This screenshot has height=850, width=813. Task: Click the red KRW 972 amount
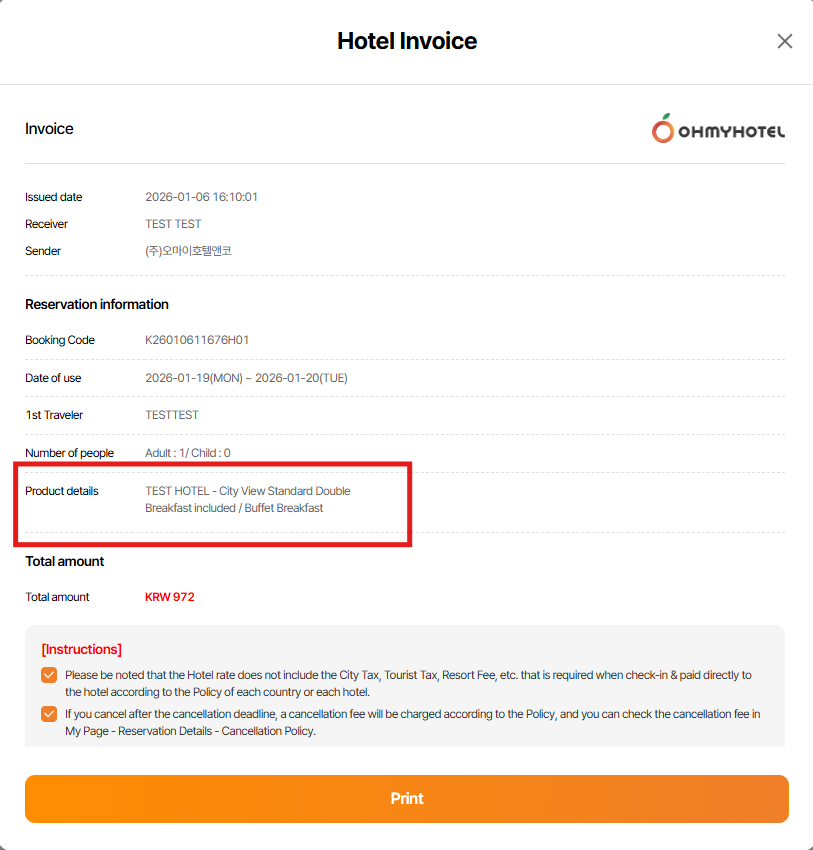(x=170, y=597)
